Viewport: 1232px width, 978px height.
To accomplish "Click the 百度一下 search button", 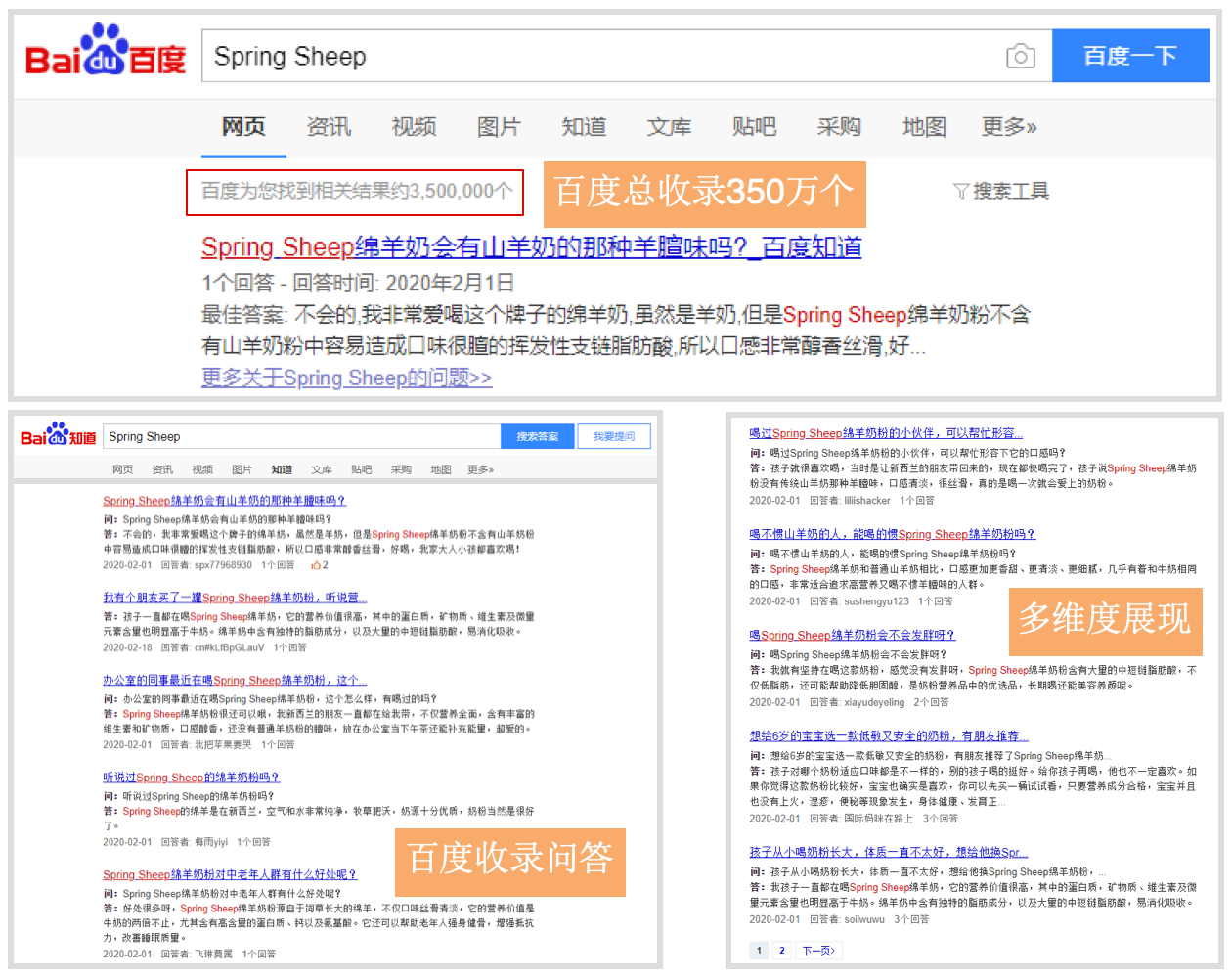I will click(x=1130, y=56).
